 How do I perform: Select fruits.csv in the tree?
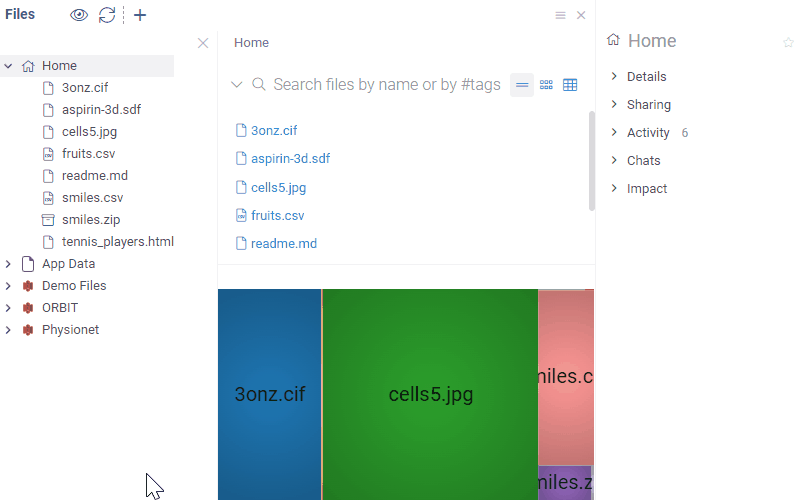[x=88, y=154]
